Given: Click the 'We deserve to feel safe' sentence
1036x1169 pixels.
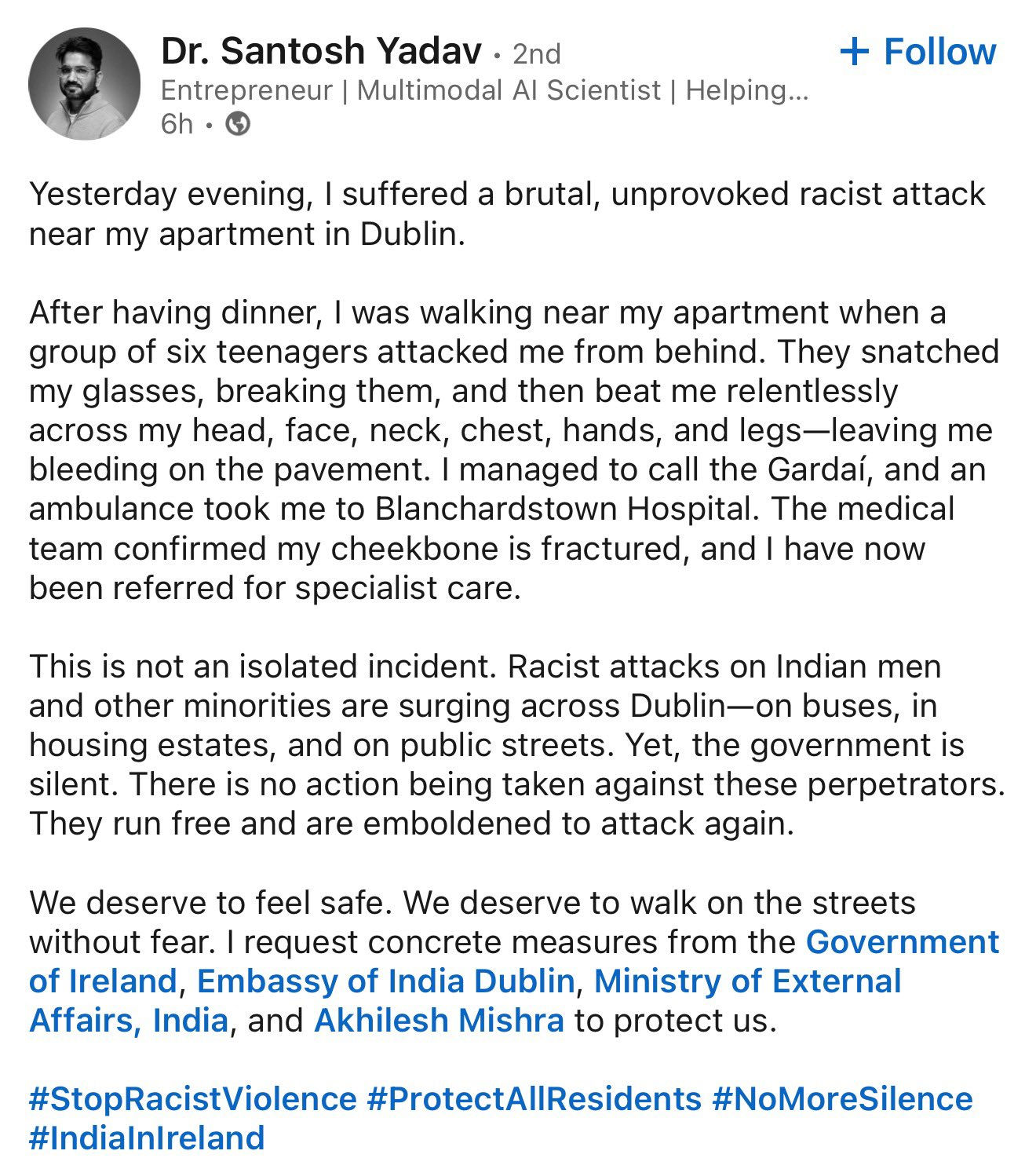Looking at the screenshot, I should point(210,903).
